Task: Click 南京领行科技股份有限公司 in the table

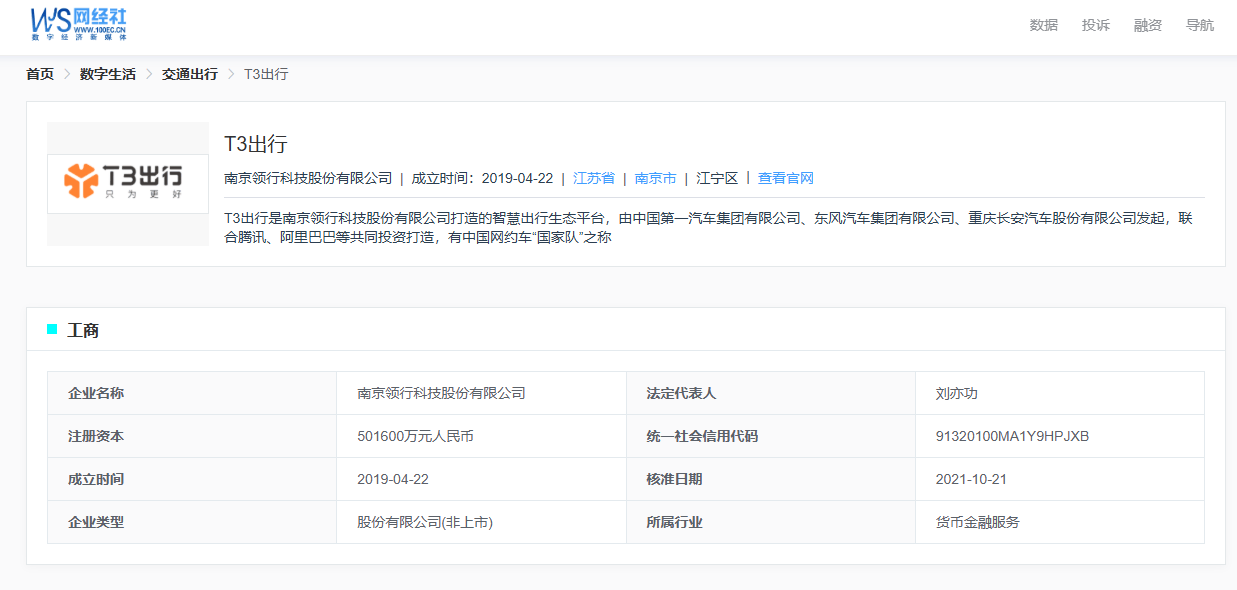Action: click(x=441, y=393)
